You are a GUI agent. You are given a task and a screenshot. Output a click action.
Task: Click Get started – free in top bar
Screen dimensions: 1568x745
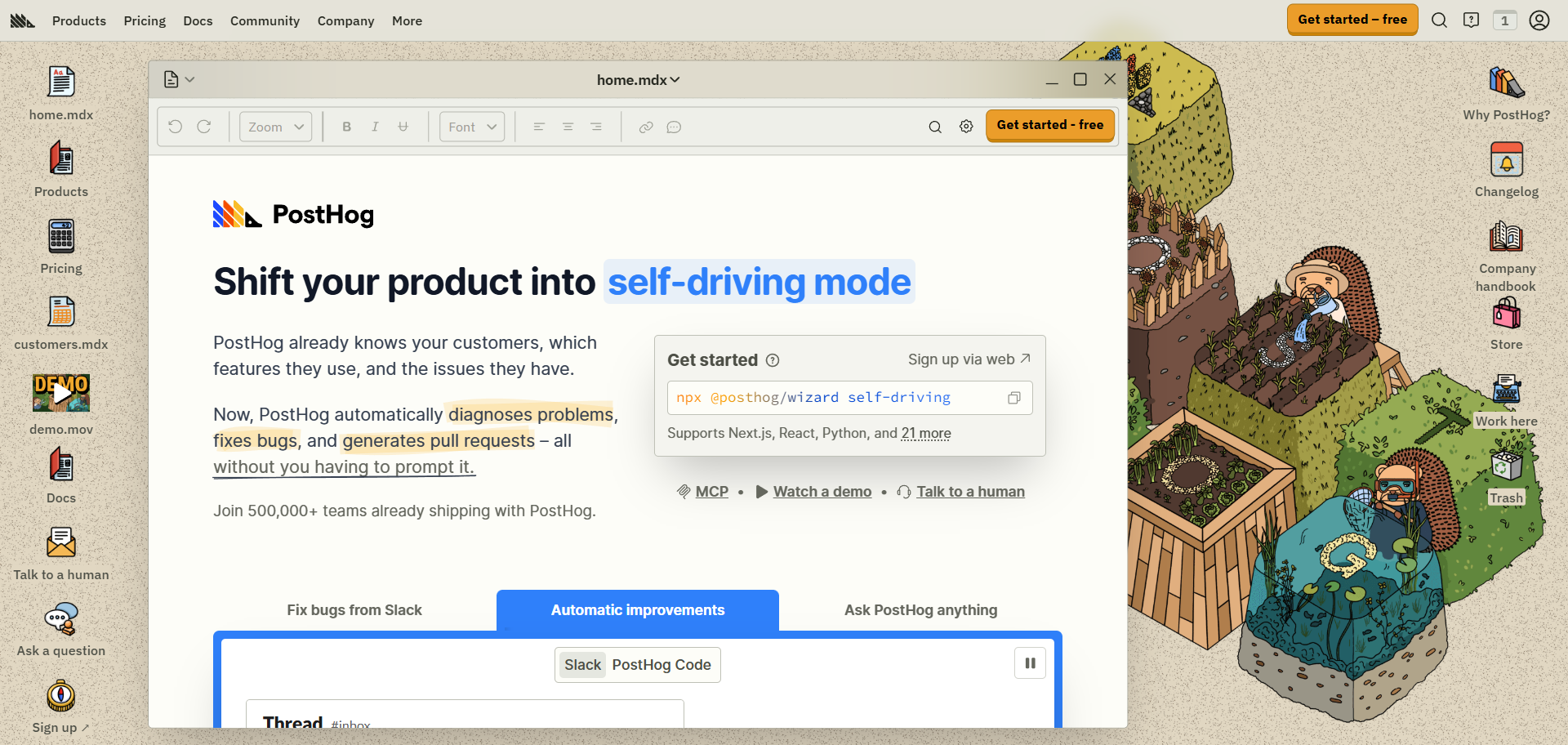point(1352,20)
